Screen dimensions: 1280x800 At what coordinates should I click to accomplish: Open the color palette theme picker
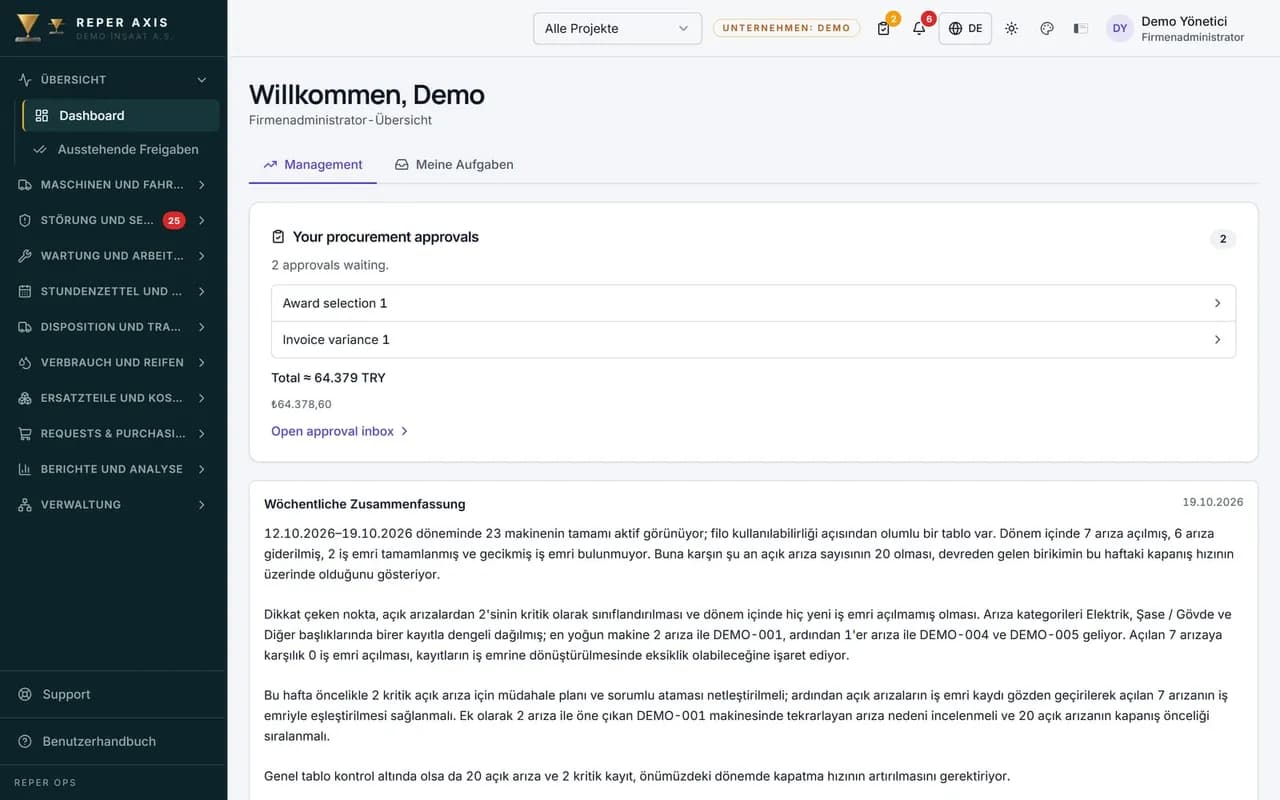click(1047, 28)
